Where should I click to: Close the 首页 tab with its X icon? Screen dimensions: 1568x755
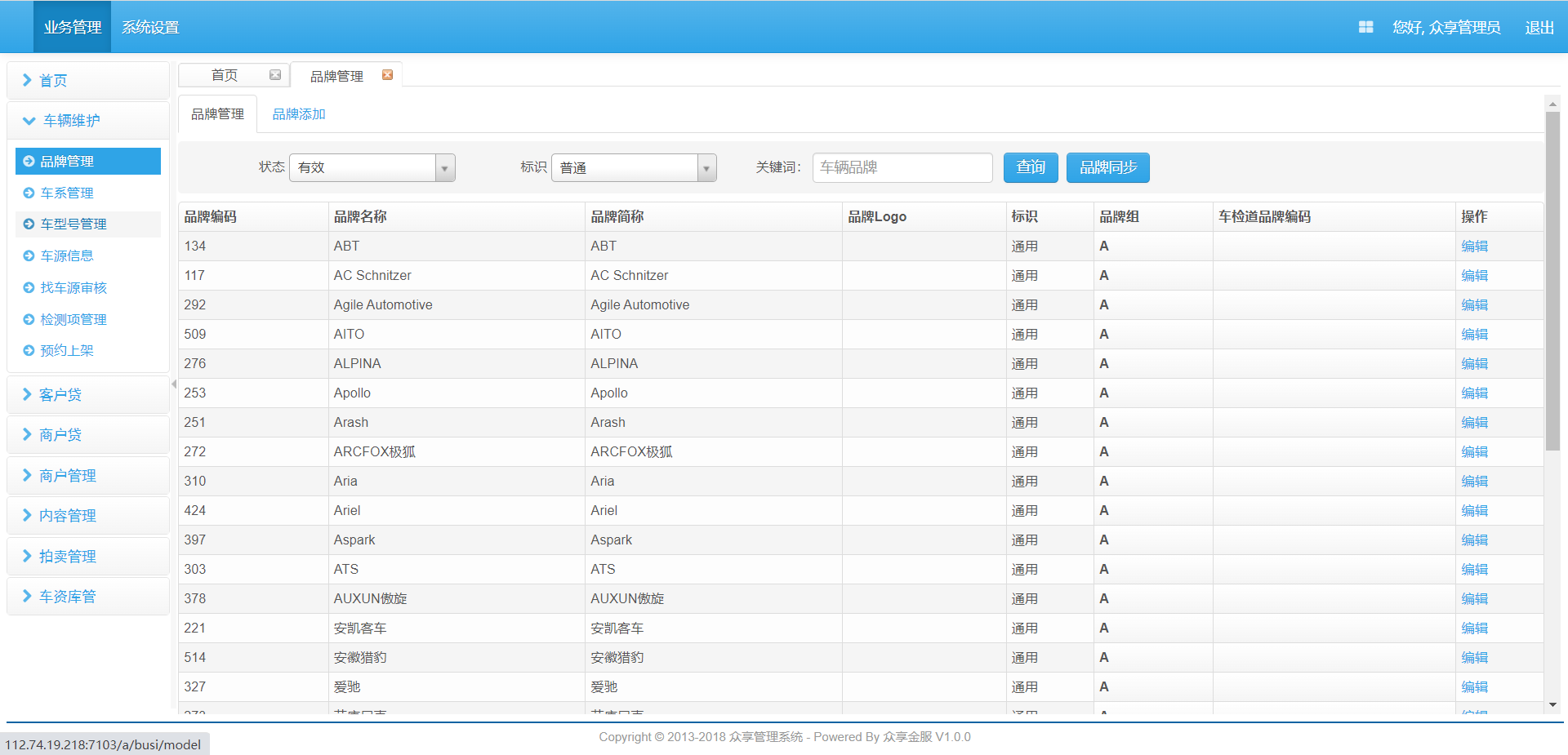(x=275, y=75)
